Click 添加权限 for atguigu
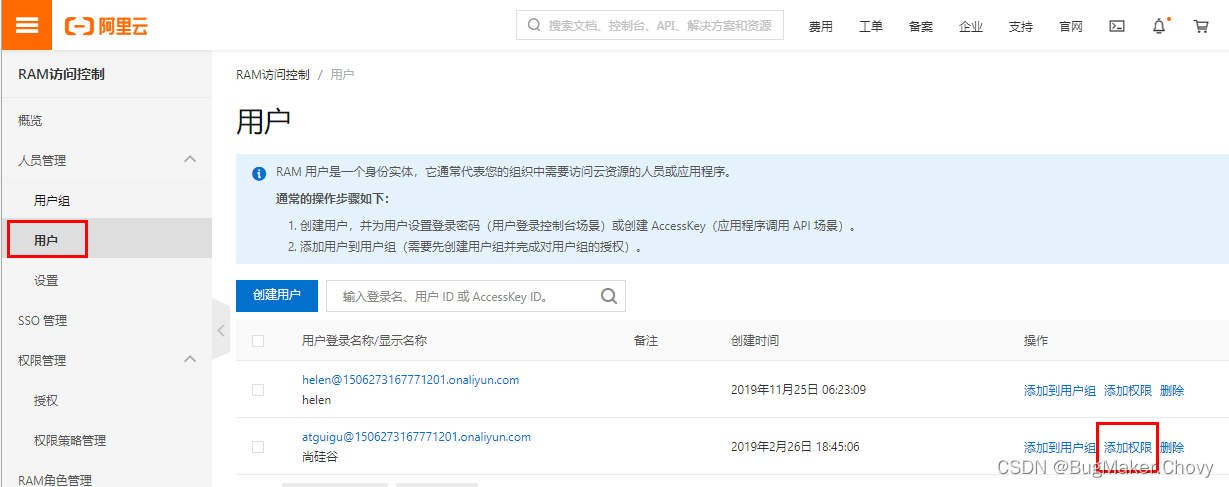 [1127, 448]
